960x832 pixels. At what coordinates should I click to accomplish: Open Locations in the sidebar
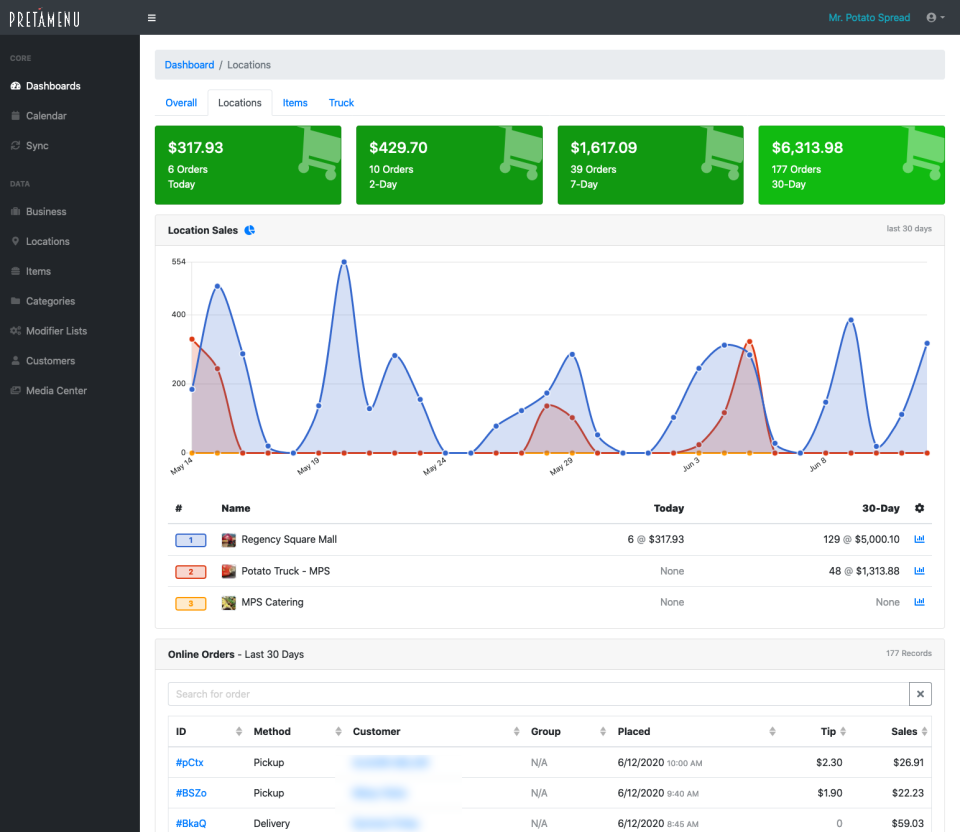48,242
